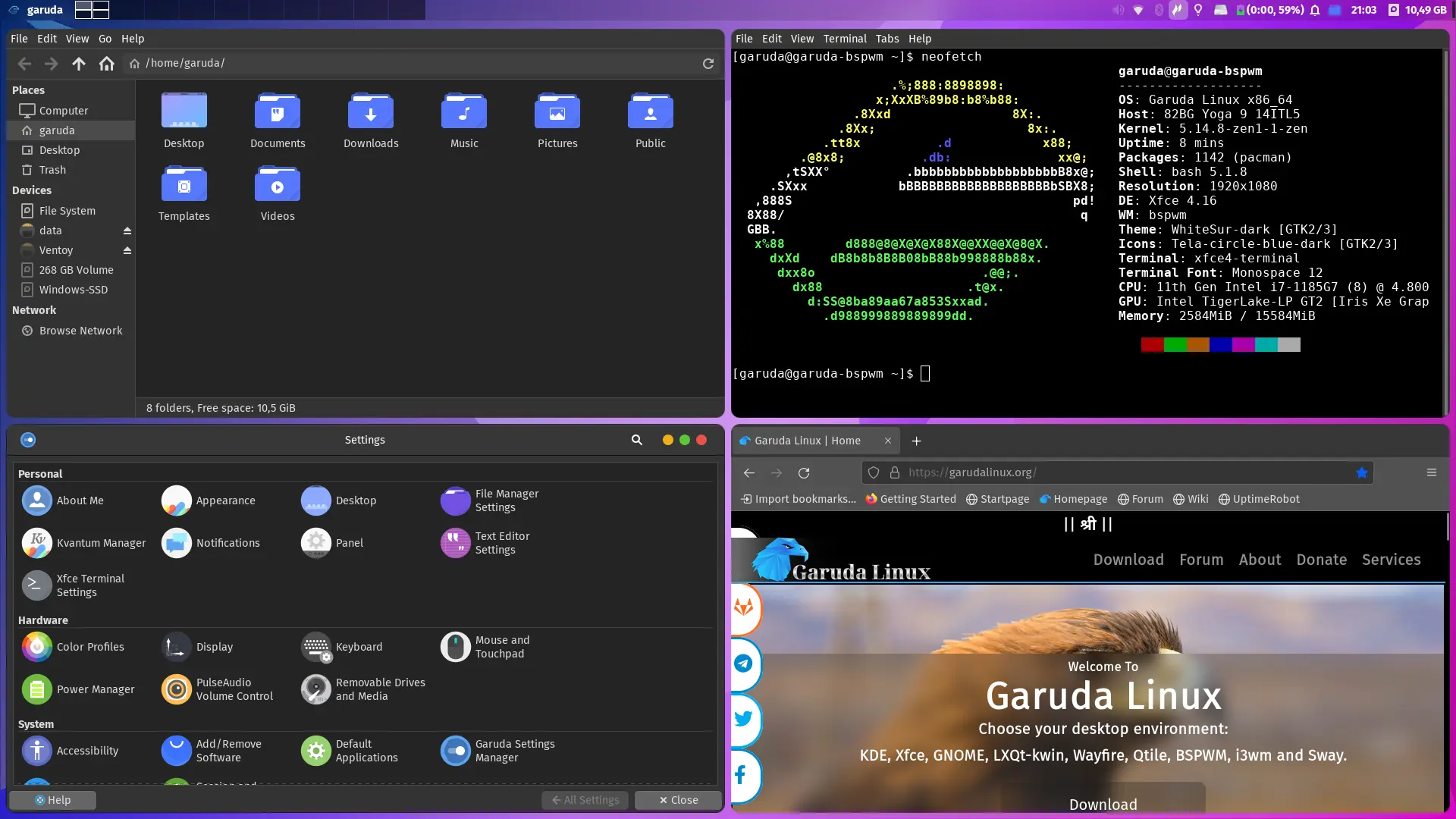Open Default Applications settings
Viewport: 1456px width, 819px height.
pos(350,751)
